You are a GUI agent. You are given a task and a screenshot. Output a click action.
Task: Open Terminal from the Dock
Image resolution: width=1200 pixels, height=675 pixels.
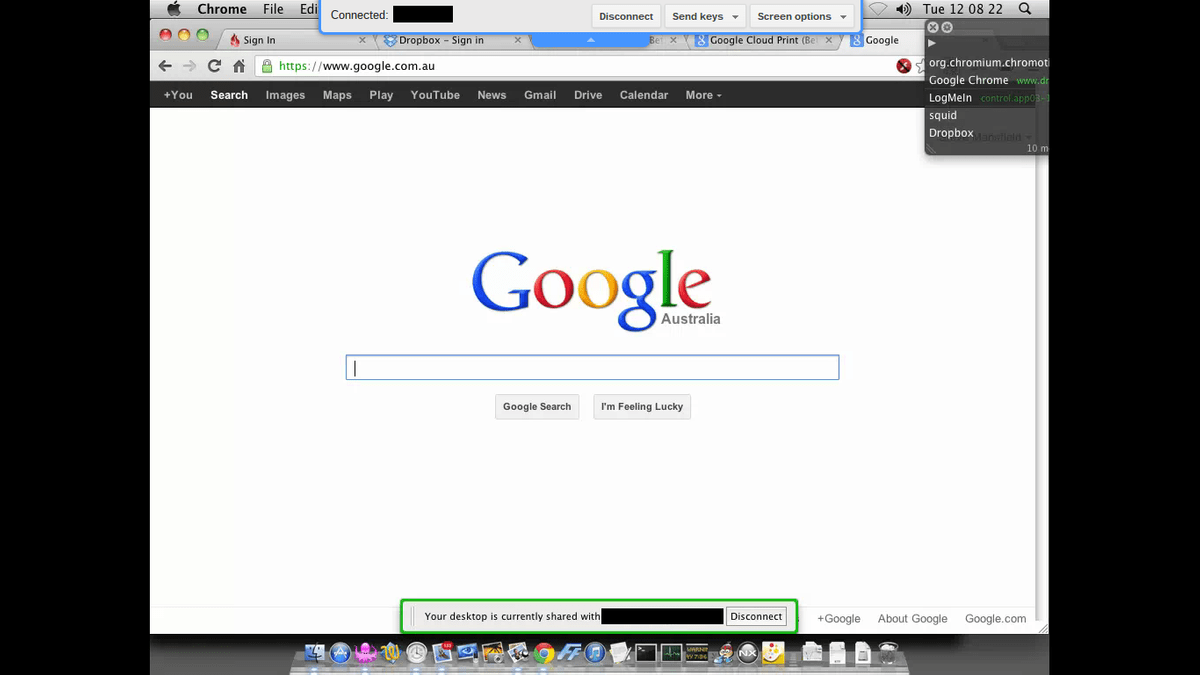645,654
